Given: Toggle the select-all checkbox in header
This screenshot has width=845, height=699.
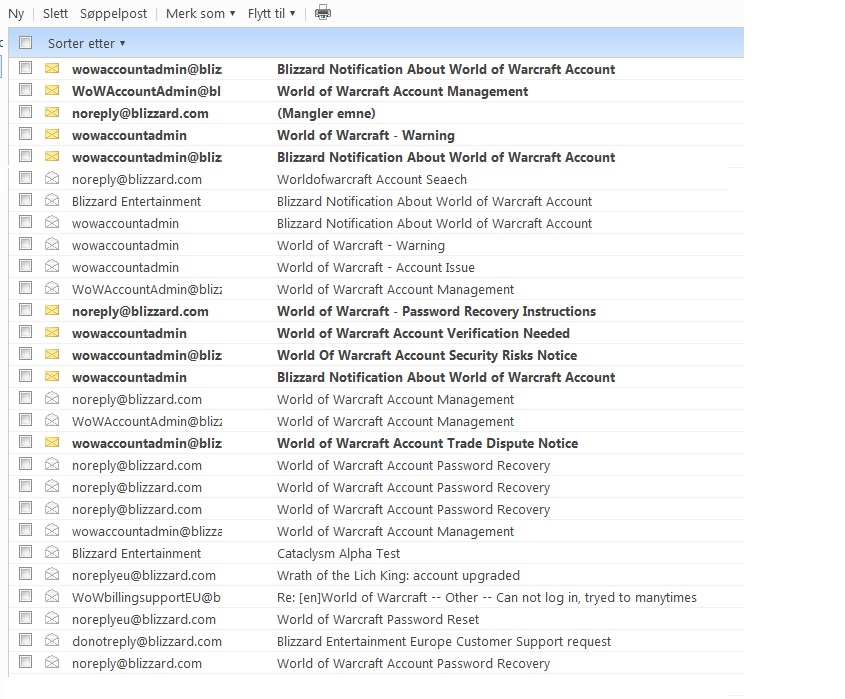Looking at the screenshot, I should pyautogui.click(x=25, y=42).
